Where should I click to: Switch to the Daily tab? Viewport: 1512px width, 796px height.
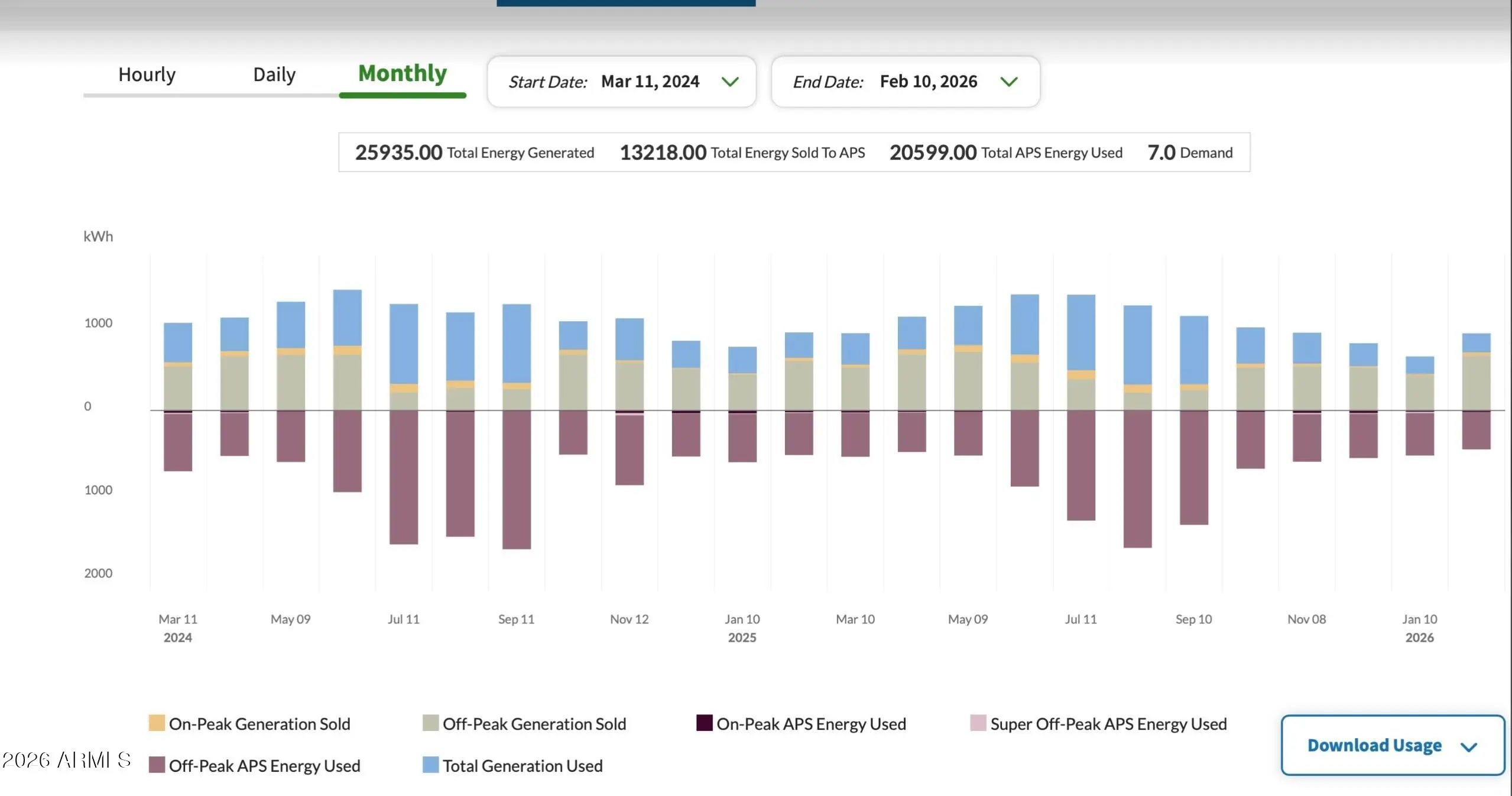point(274,75)
